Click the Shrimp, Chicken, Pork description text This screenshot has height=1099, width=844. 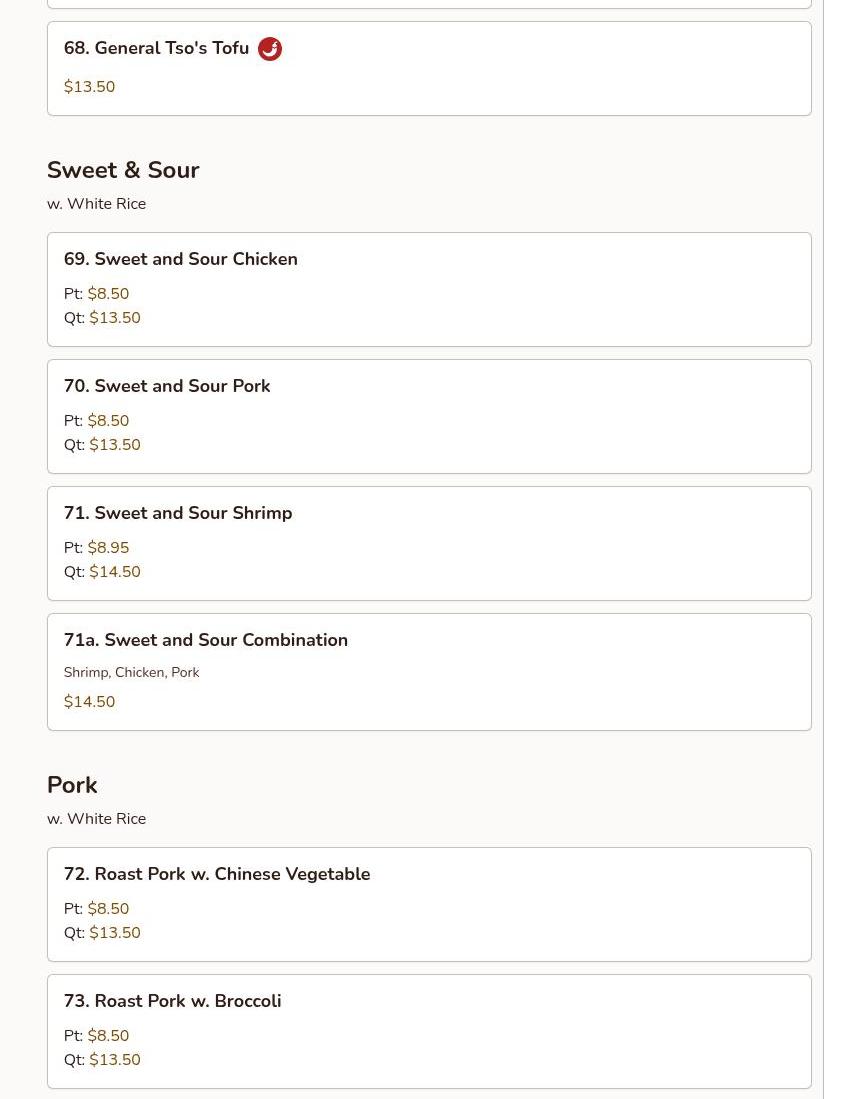(x=132, y=673)
